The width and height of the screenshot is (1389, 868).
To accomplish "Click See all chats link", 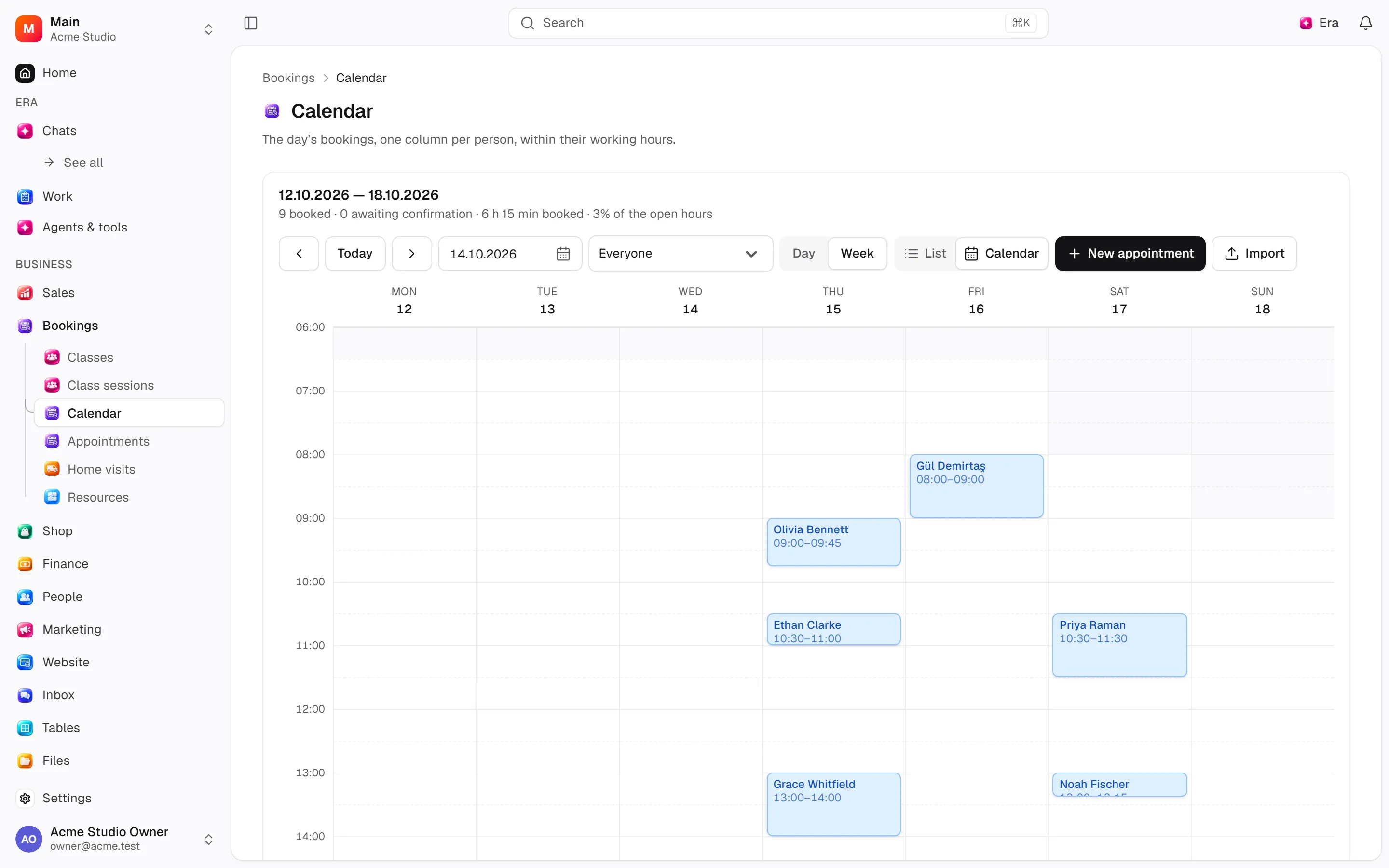I will 83,163.
